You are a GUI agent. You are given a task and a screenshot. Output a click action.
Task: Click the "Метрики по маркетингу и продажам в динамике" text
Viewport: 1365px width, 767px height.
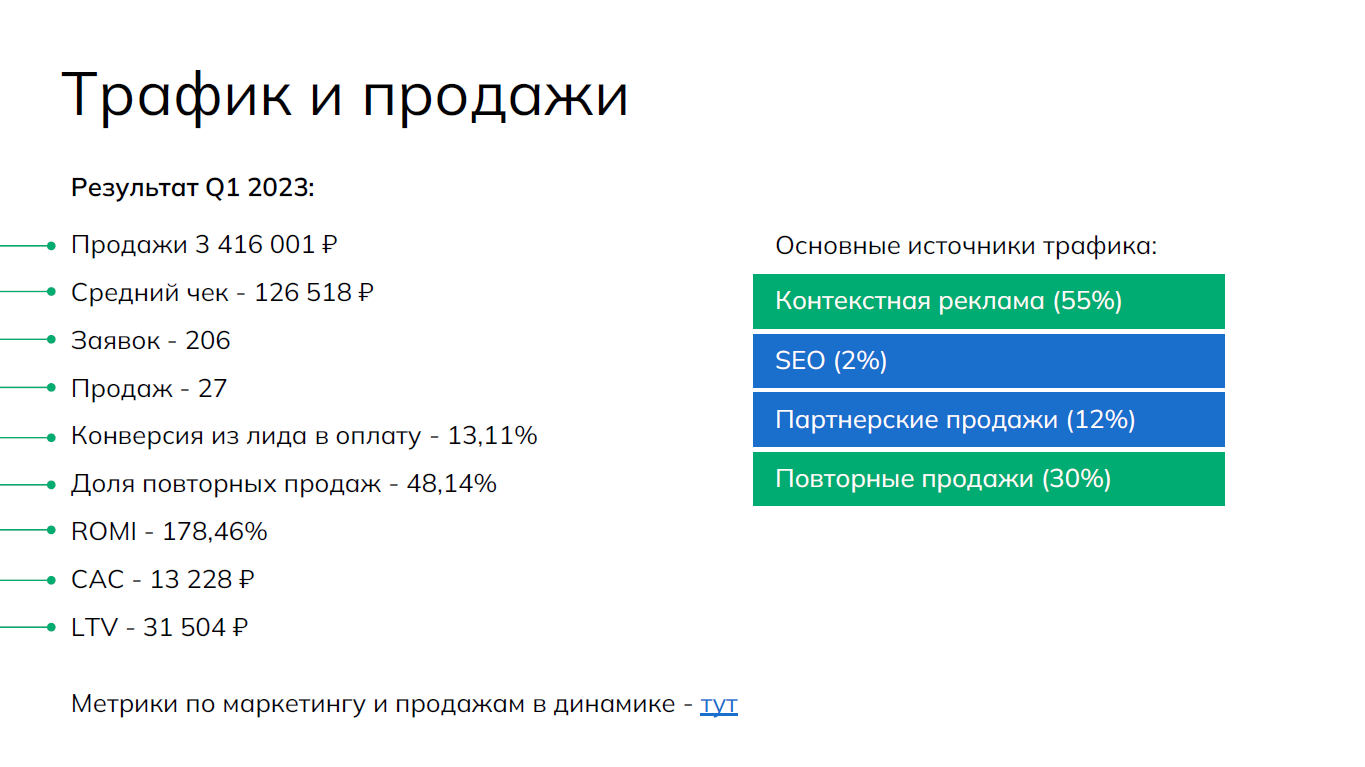373,704
